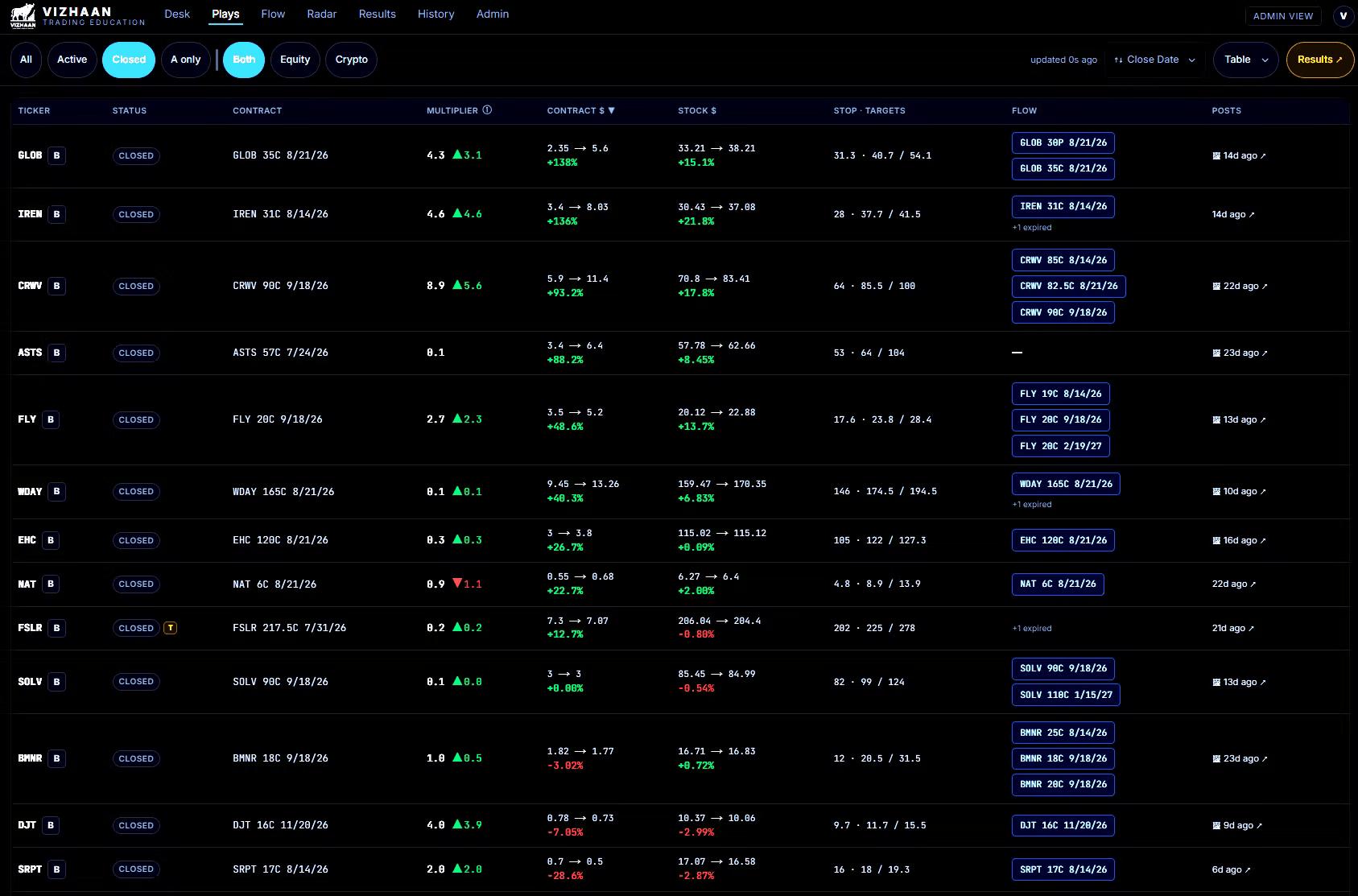Screen dimensions: 1358x896
Task: Select the All filter pill
Action: [x=26, y=60]
